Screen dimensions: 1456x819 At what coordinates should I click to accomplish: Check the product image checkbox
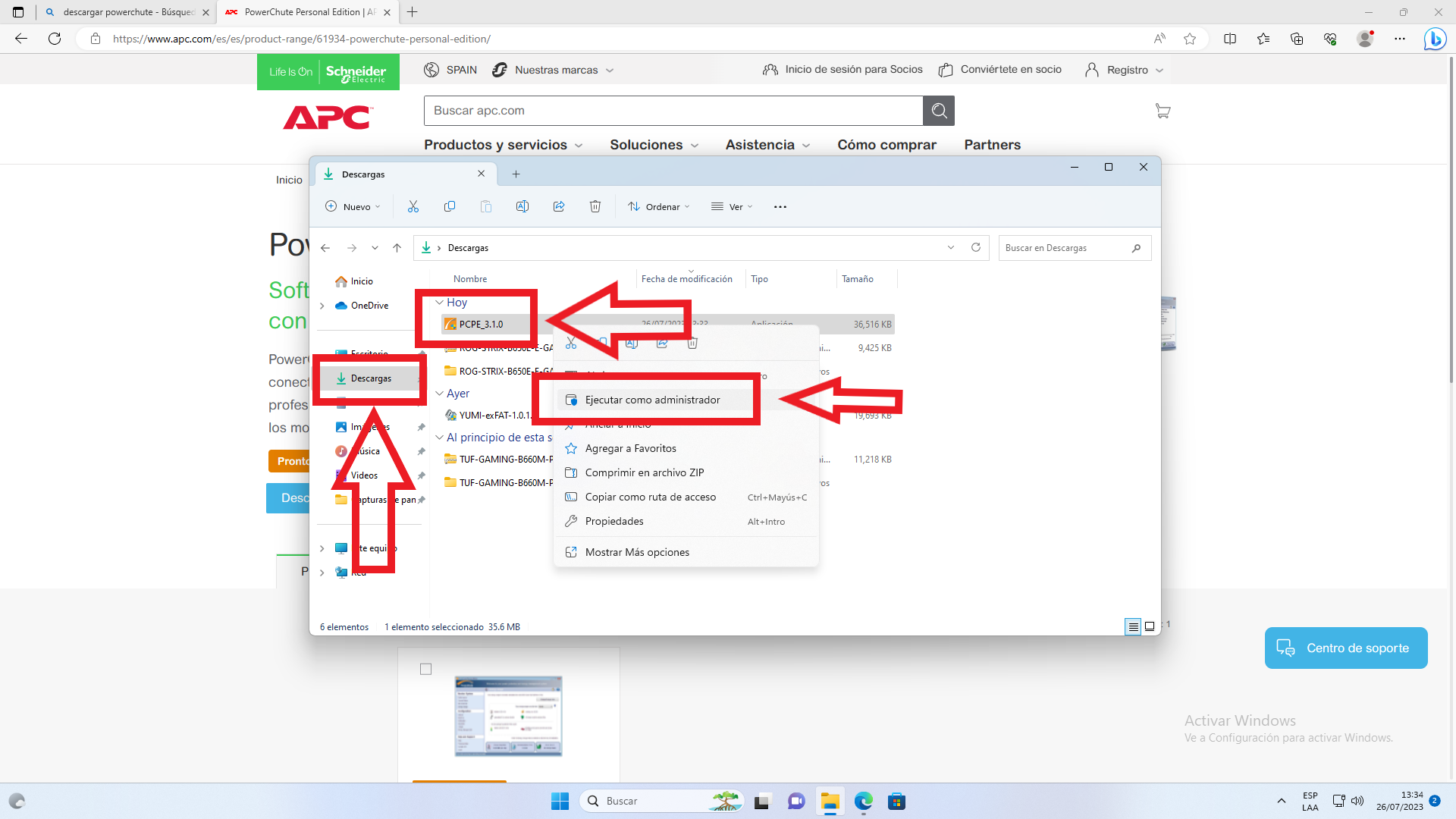[x=426, y=669]
